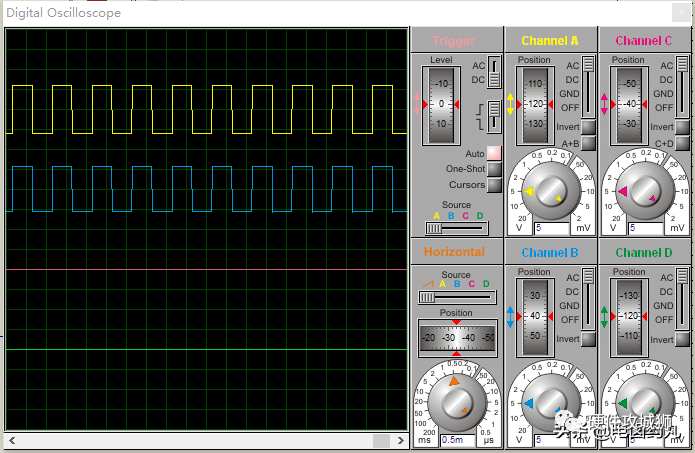Click the Horizontal timebase knob
This screenshot has width=695, height=453.
[x=457, y=402]
